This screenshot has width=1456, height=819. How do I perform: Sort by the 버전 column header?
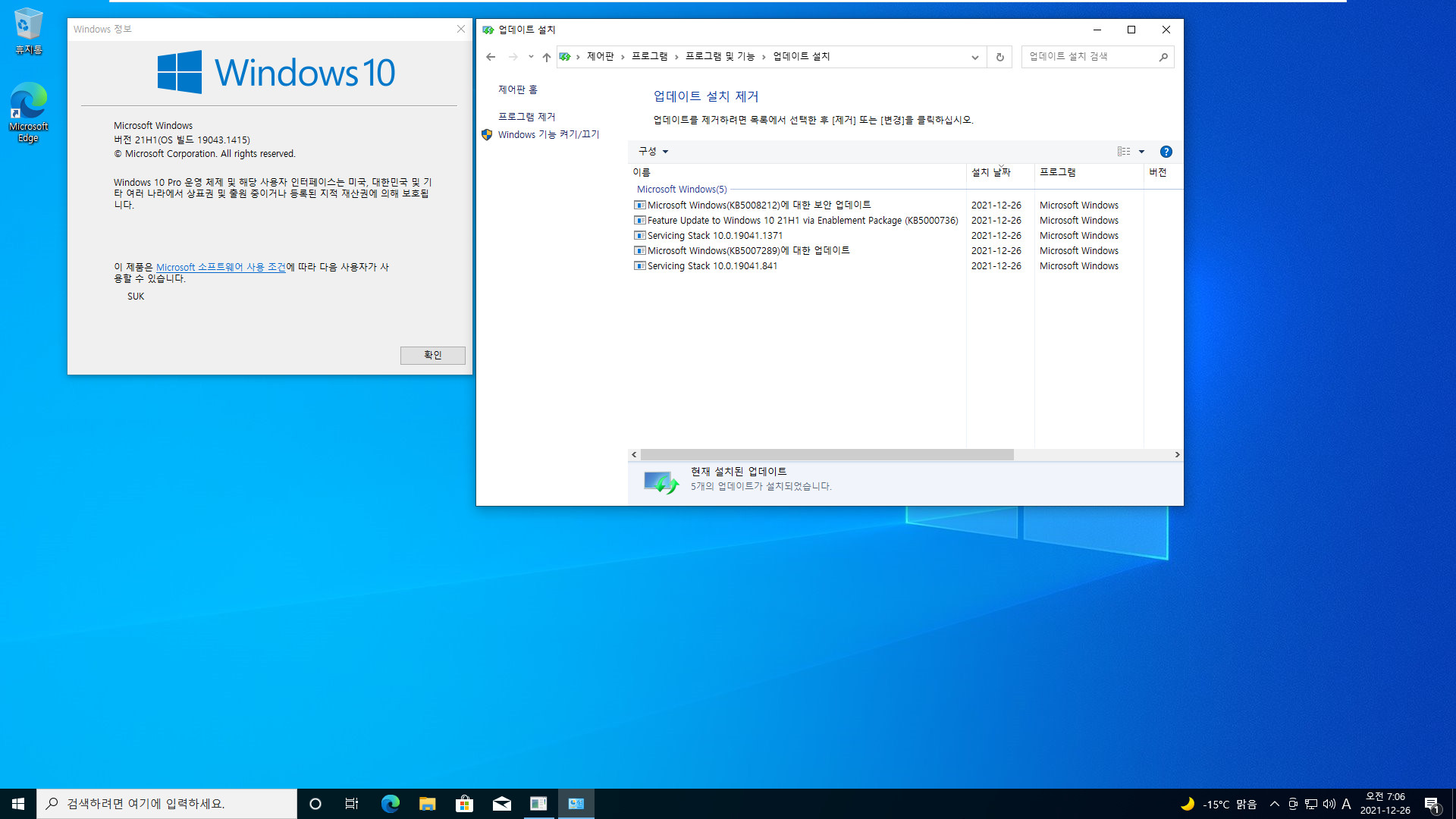[1163, 173]
